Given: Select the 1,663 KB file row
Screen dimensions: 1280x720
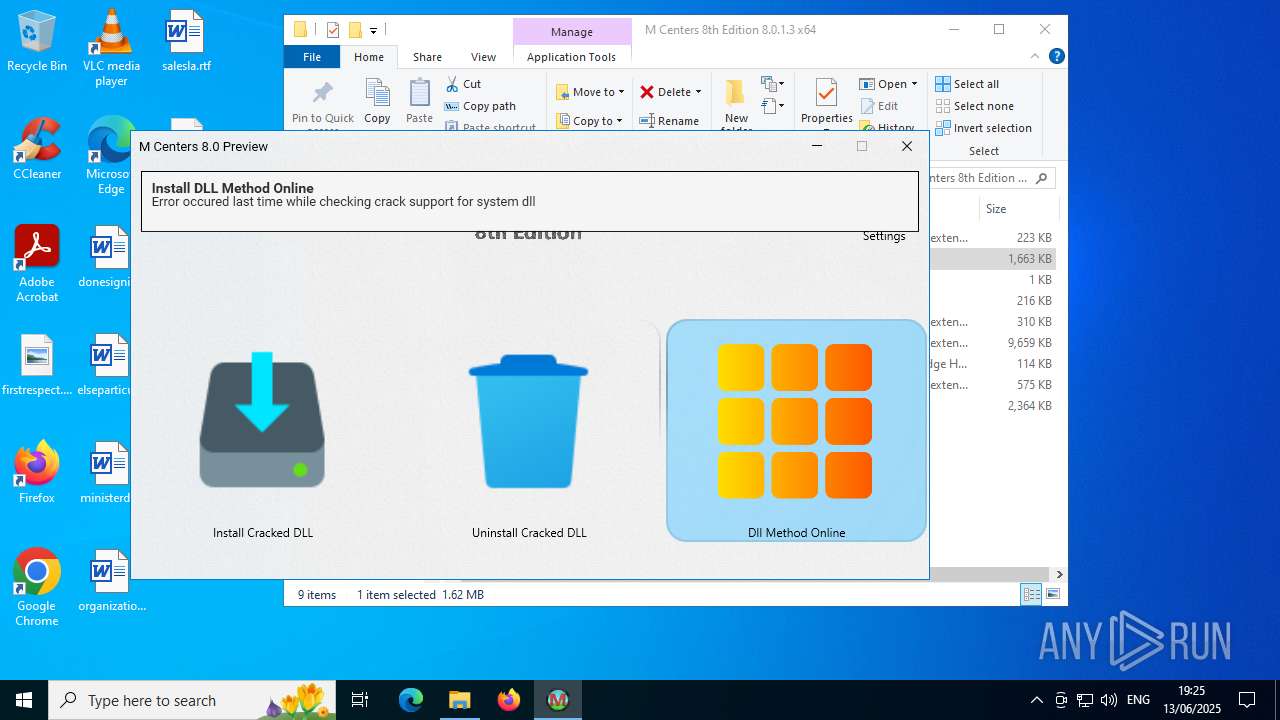Looking at the screenshot, I should (x=993, y=259).
